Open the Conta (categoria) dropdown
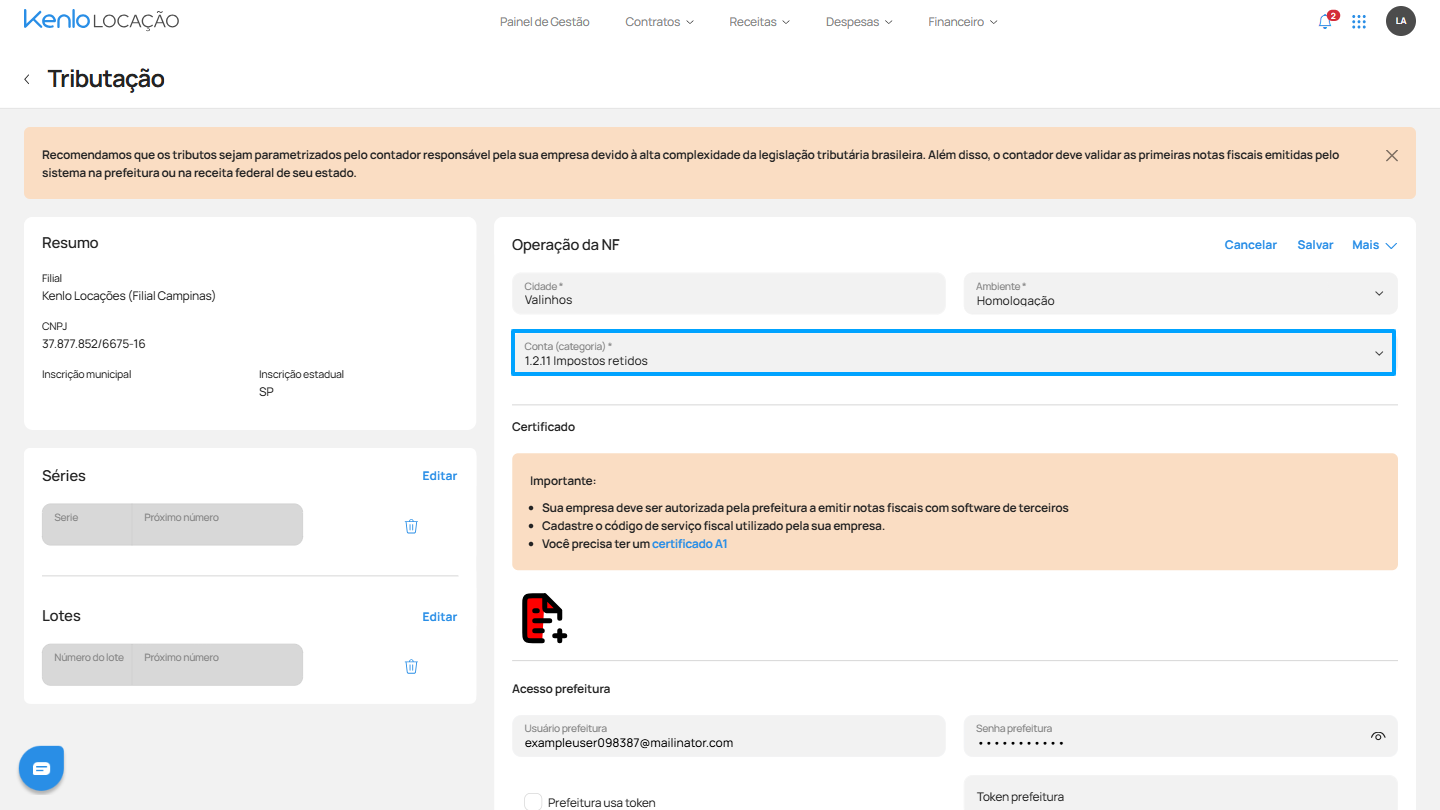Screen dimensions: 1440x810 (x=954, y=353)
